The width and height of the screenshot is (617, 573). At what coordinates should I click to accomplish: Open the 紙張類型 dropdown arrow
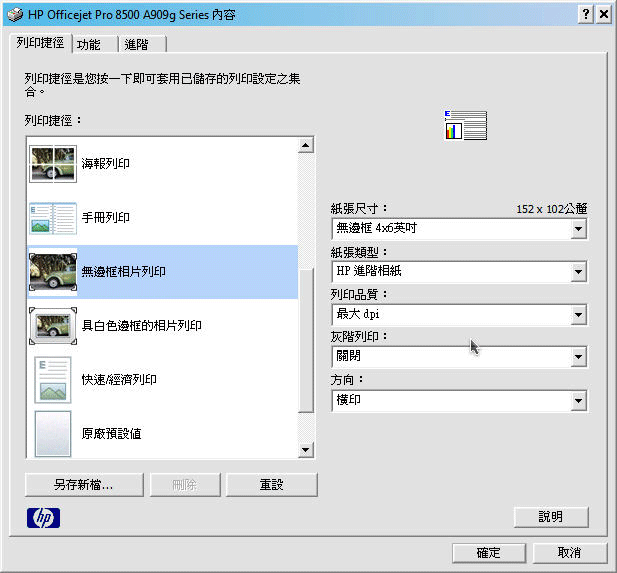point(578,272)
